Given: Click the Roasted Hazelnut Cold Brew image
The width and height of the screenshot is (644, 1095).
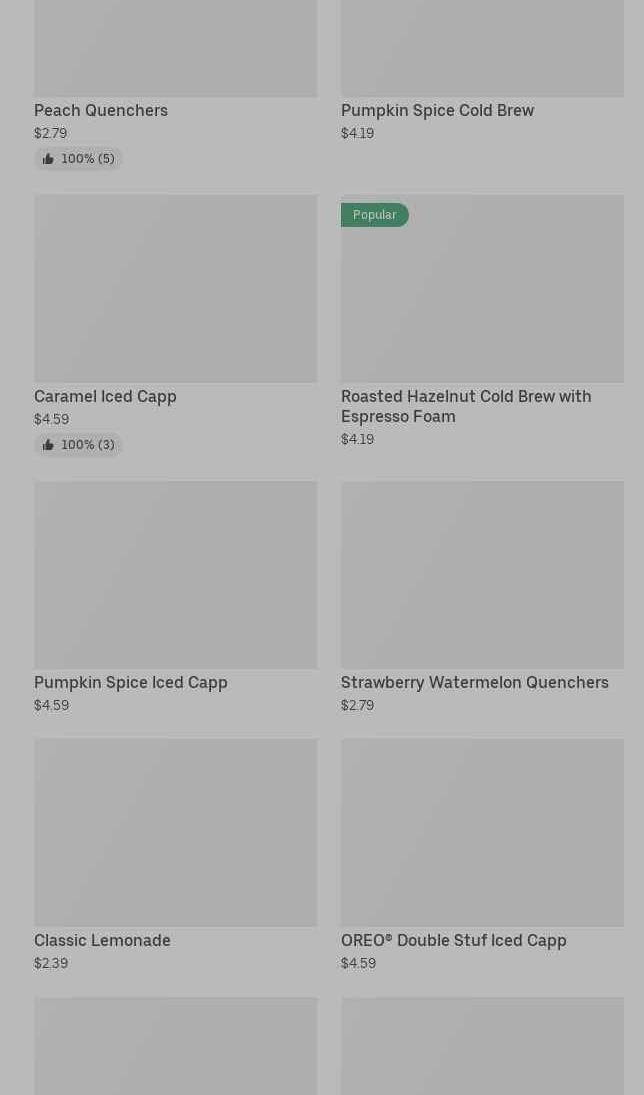Looking at the screenshot, I should point(482,300).
